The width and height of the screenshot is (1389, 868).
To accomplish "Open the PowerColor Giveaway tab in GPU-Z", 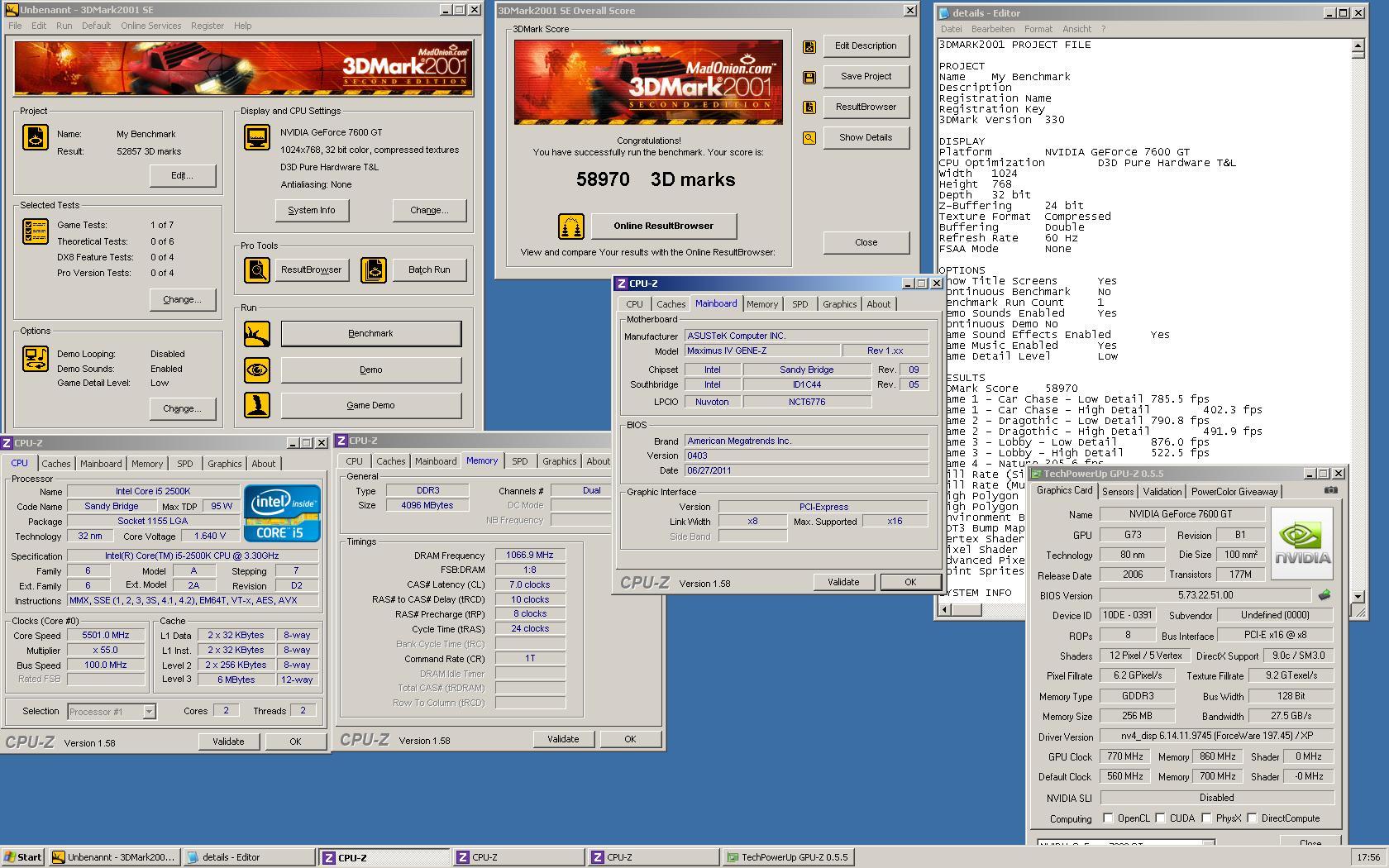I will tap(1234, 492).
